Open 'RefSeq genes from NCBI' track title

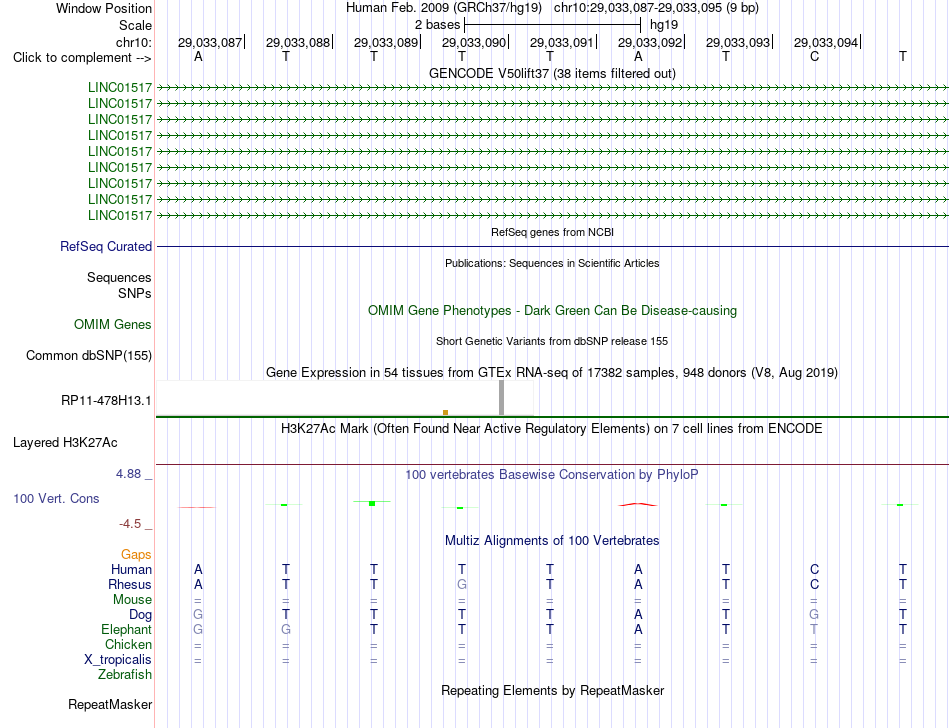[x=552, y=232]
